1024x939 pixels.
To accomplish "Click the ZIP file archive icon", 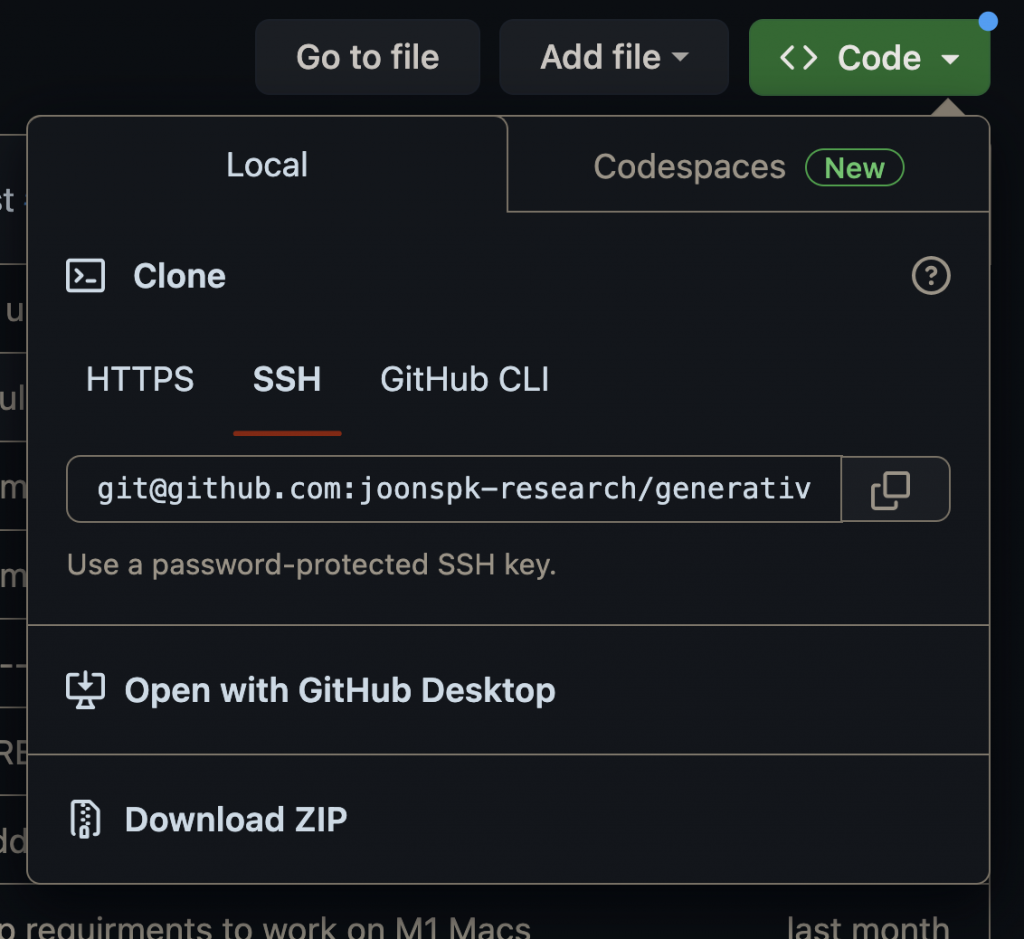I will point(85,819).
